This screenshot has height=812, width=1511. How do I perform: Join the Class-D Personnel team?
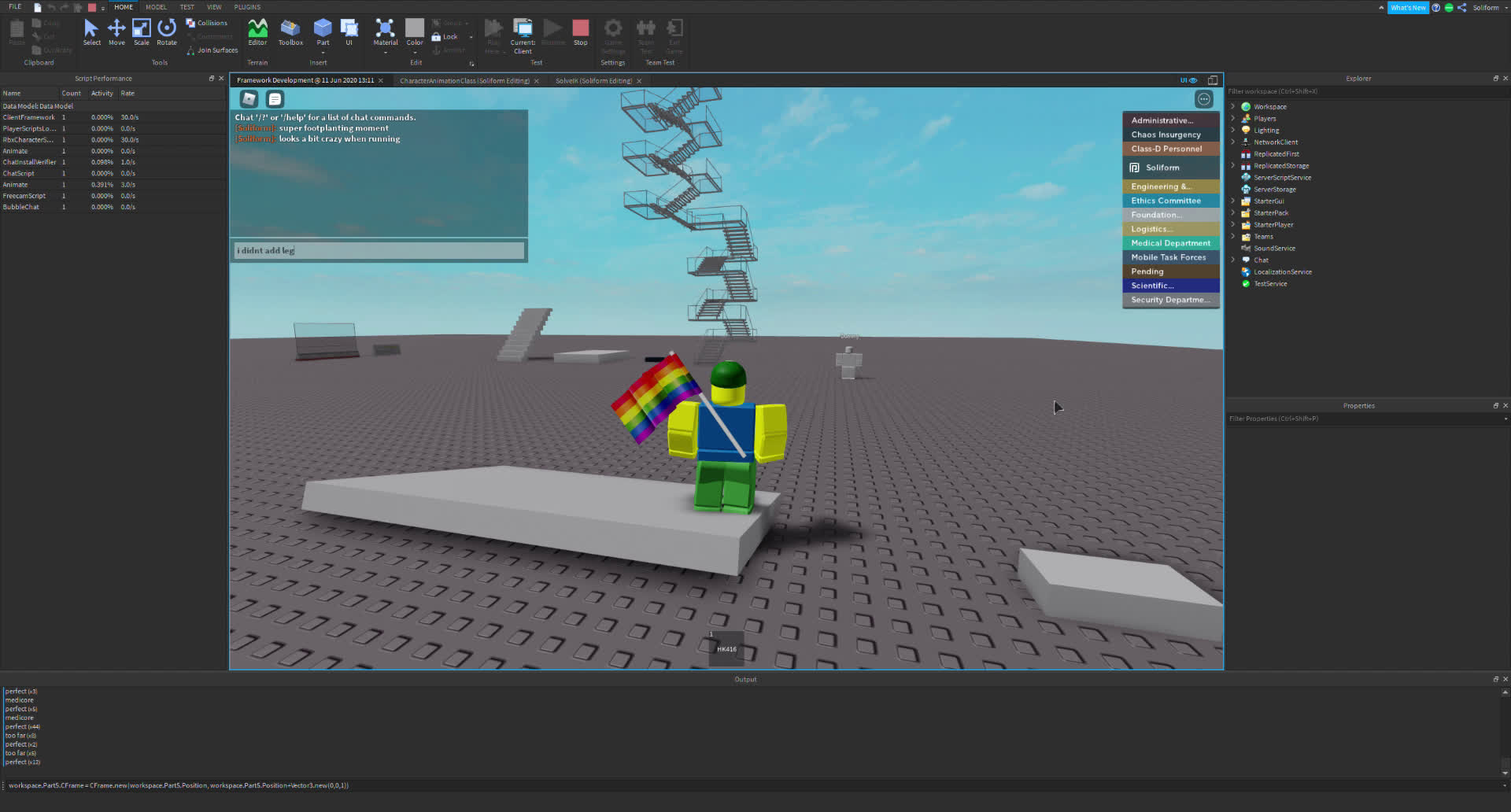(x=1170, y=149)
